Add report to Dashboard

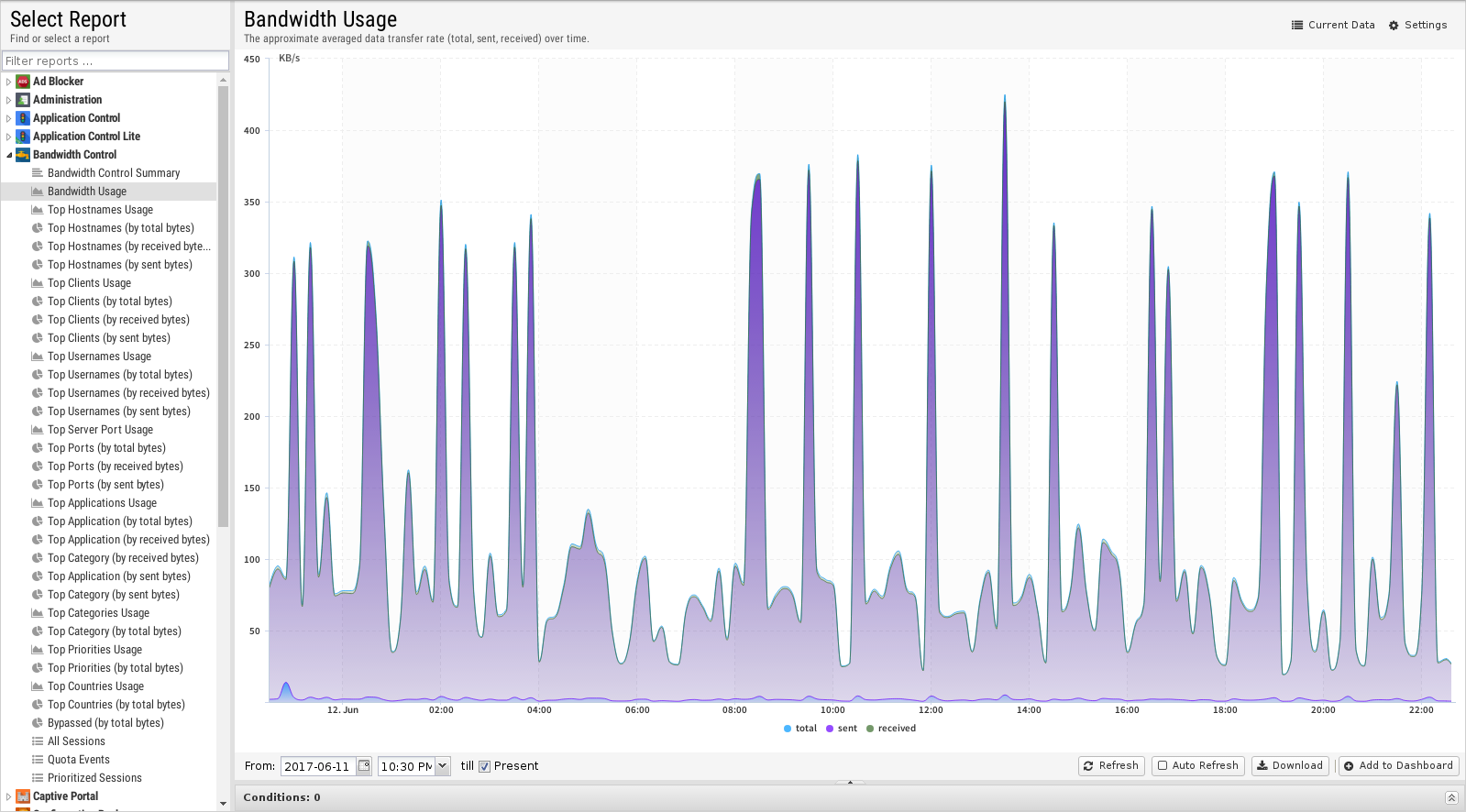(x=1397, y=766)
